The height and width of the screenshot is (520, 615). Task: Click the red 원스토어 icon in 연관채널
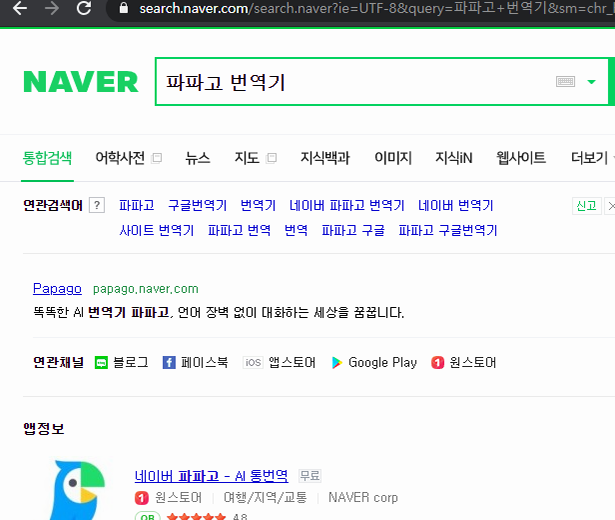point(437,362)
